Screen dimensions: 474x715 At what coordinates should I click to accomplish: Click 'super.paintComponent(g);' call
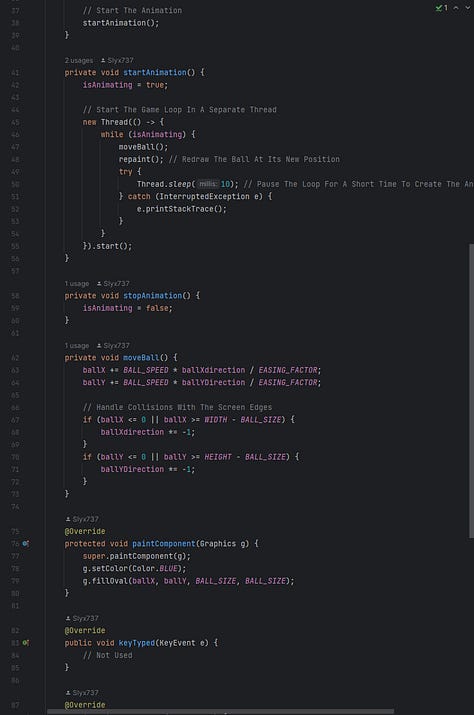(x=136, y=556)
